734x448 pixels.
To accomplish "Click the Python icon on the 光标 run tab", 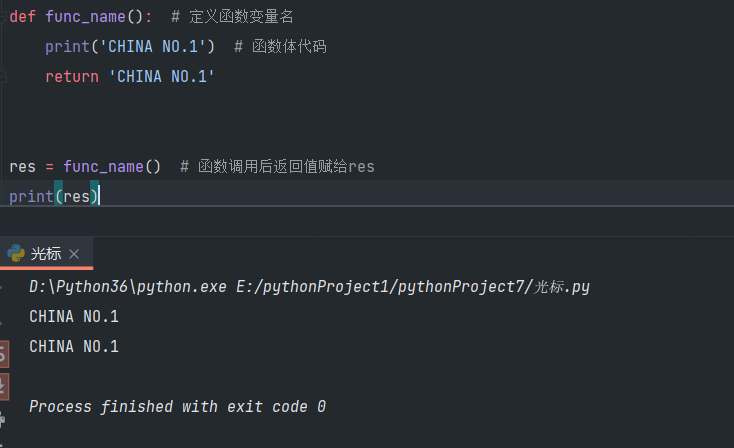I will [x=16, y=253].
